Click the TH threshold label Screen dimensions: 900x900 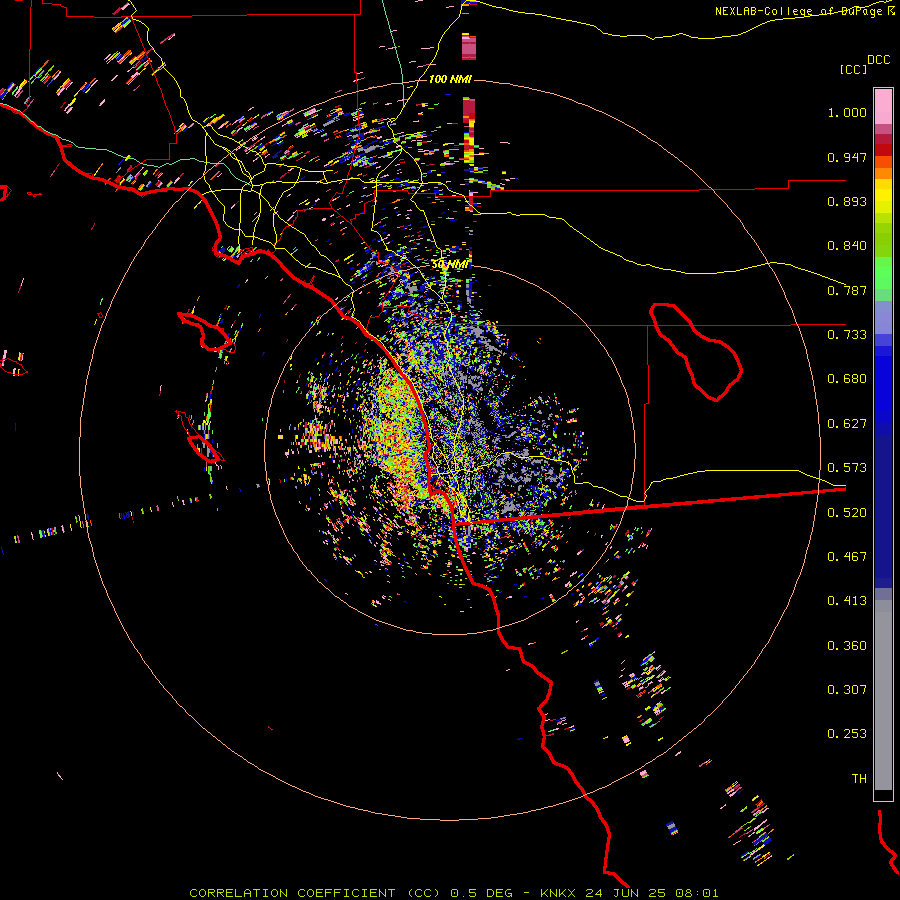coord(859,779)
